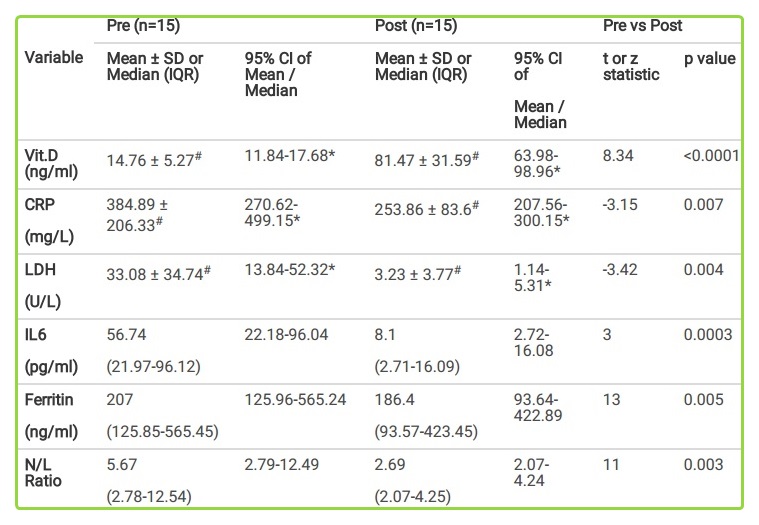The height and width of the screenshot is (525, 759).
Task: Select the CRP t statistic -3.15
Action: pyautogui.click(x=620, y=206)
